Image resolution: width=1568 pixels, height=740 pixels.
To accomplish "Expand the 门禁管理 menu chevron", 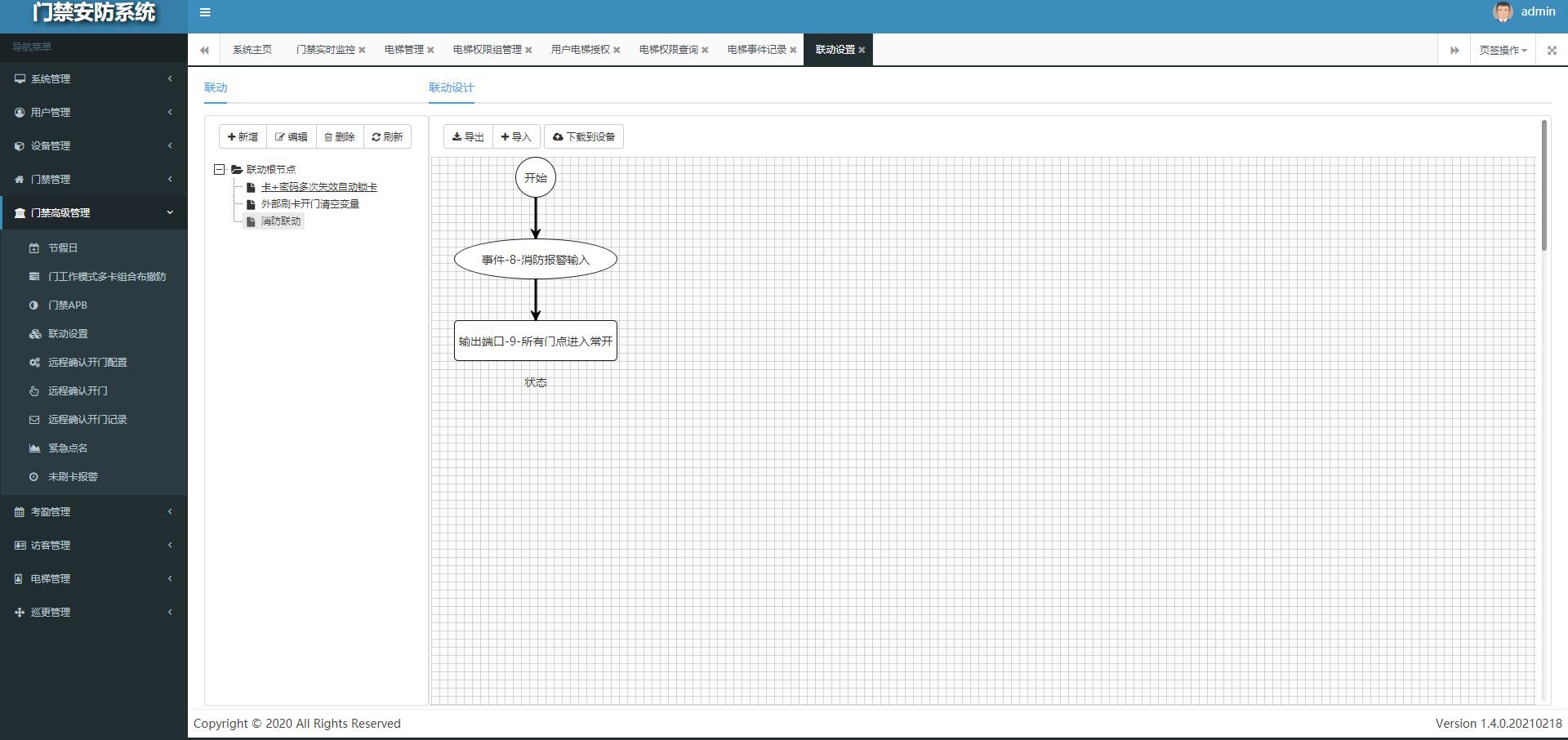I will point(170,179).
